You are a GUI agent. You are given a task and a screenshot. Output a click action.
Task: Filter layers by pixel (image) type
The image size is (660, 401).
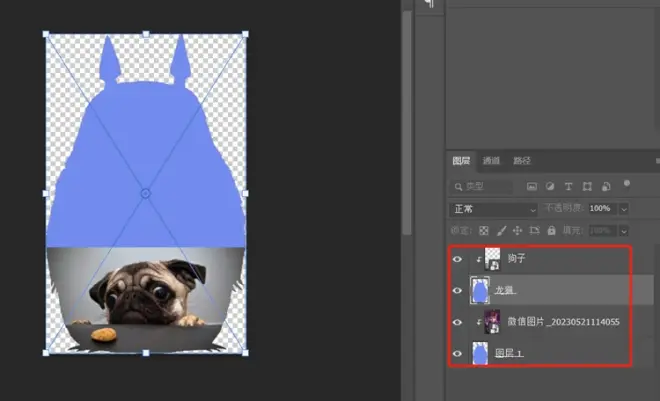(532, 186)
